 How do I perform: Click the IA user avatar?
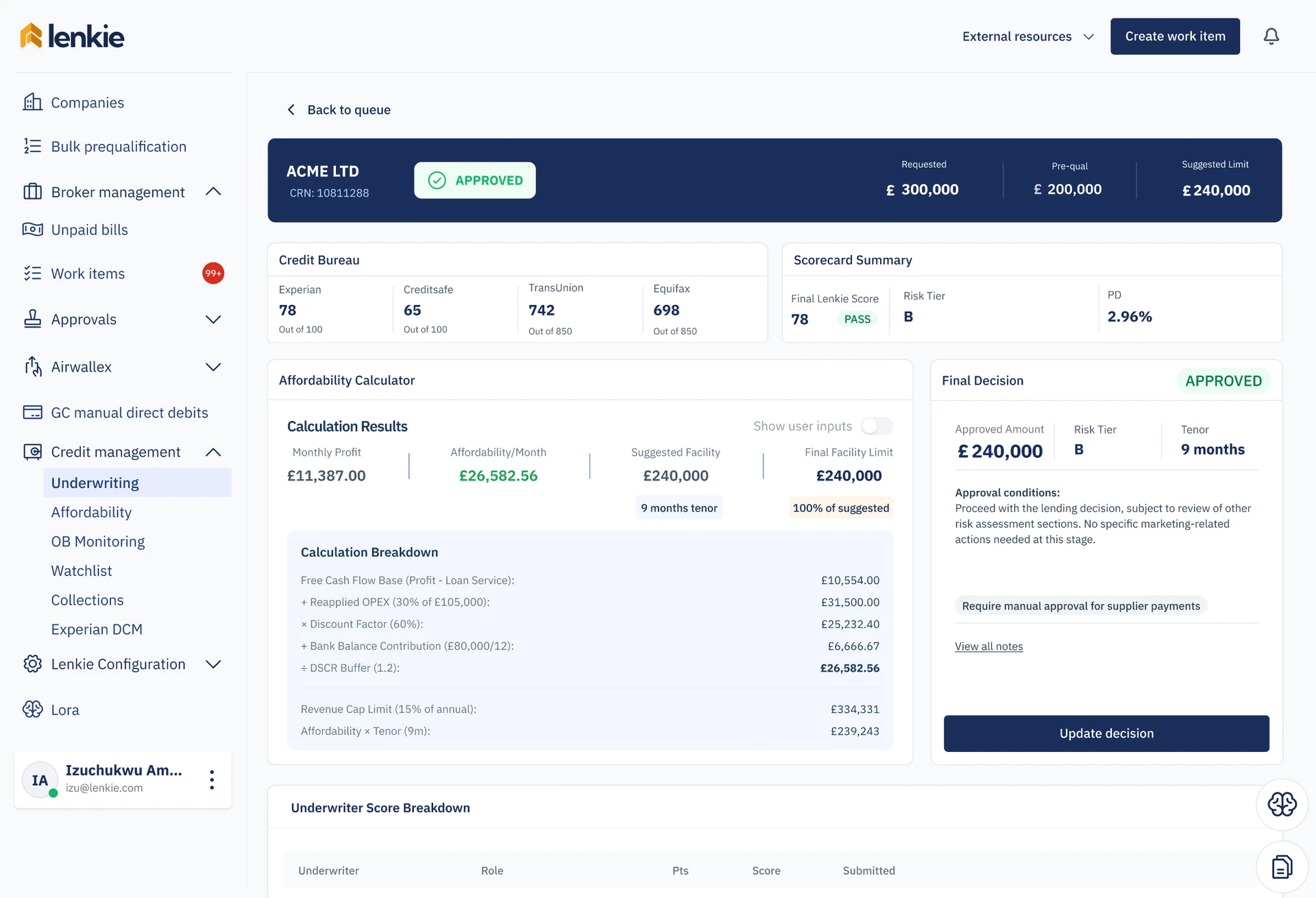[40, 780]
